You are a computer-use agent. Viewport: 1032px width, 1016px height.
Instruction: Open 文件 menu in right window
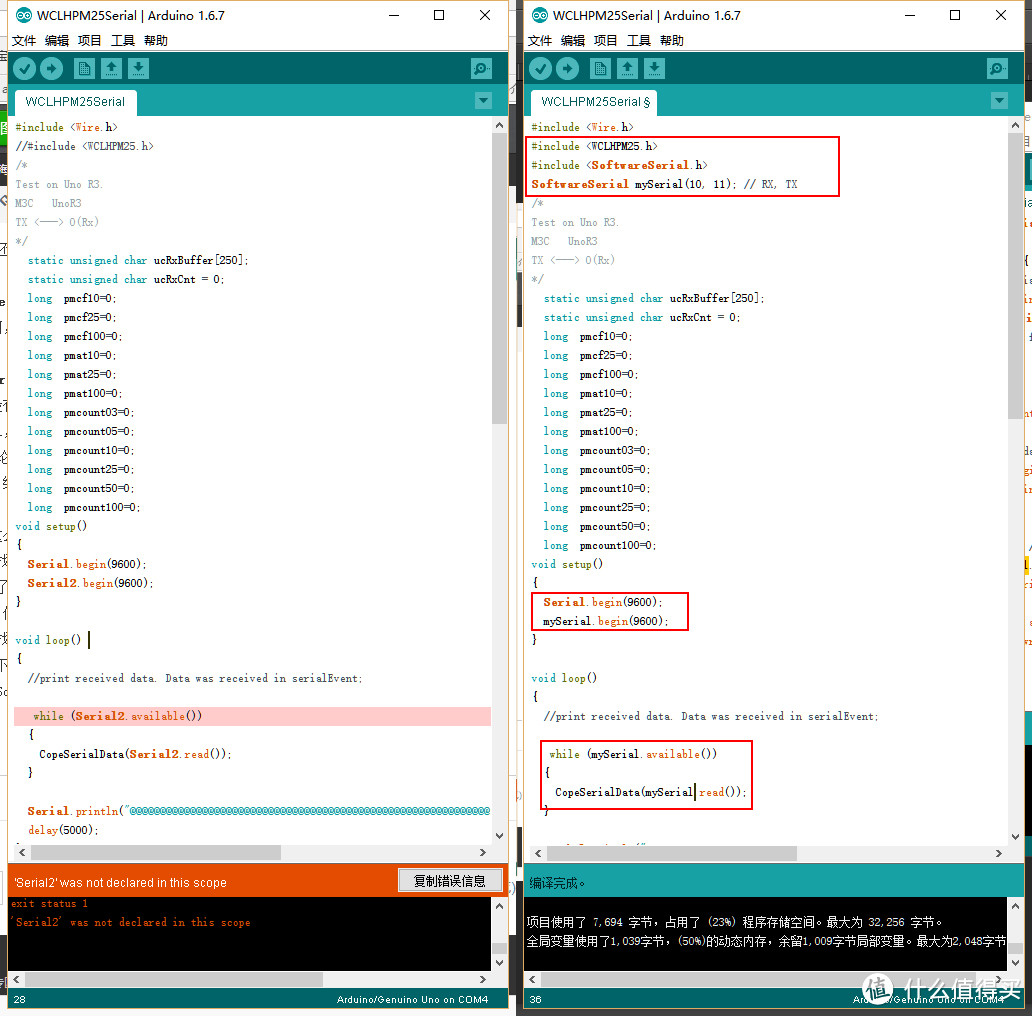click(540, 41)
